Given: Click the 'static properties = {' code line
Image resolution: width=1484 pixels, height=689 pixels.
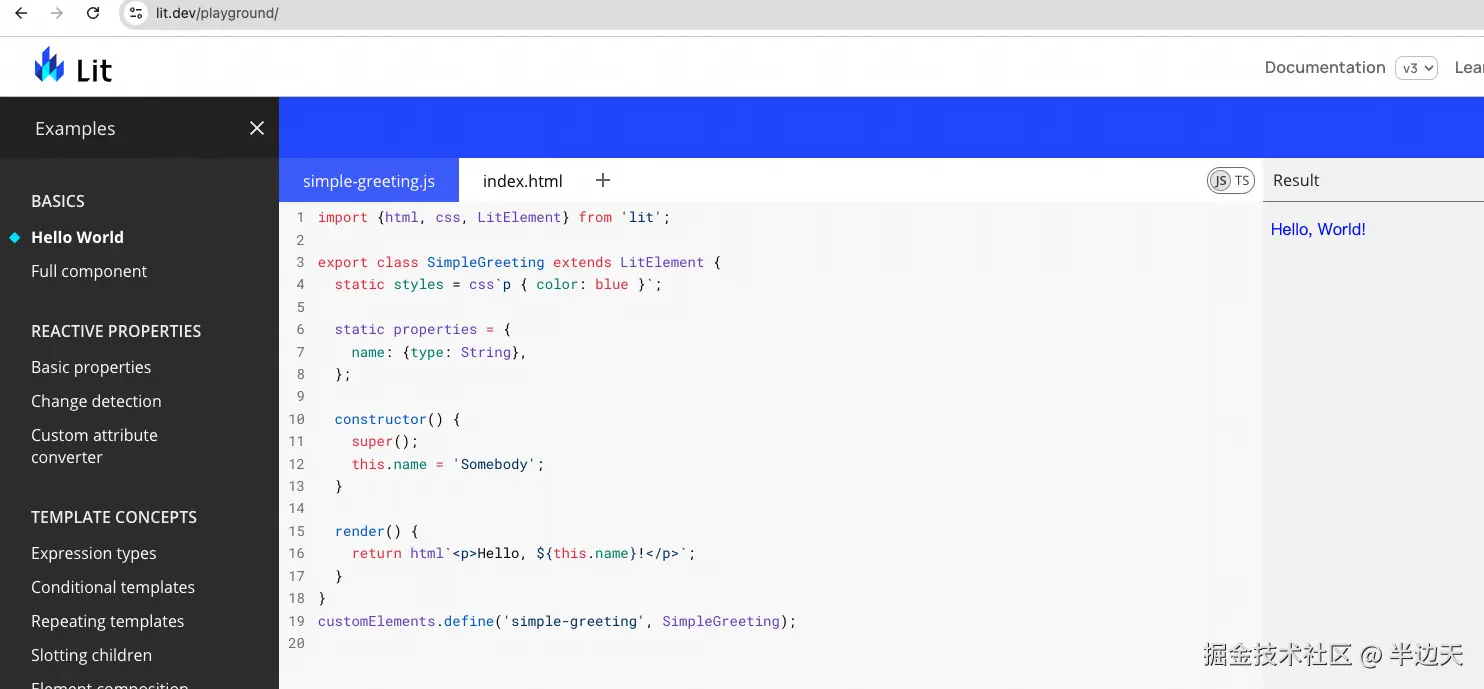Looking at the screenshot, I should tap(423, 329).
